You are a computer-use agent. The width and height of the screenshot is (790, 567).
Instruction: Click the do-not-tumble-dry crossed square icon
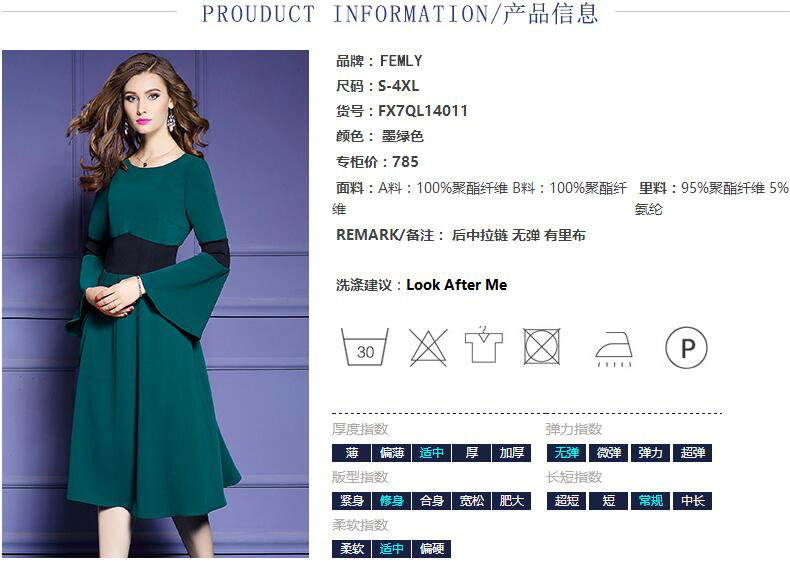(x=542, y=346)
